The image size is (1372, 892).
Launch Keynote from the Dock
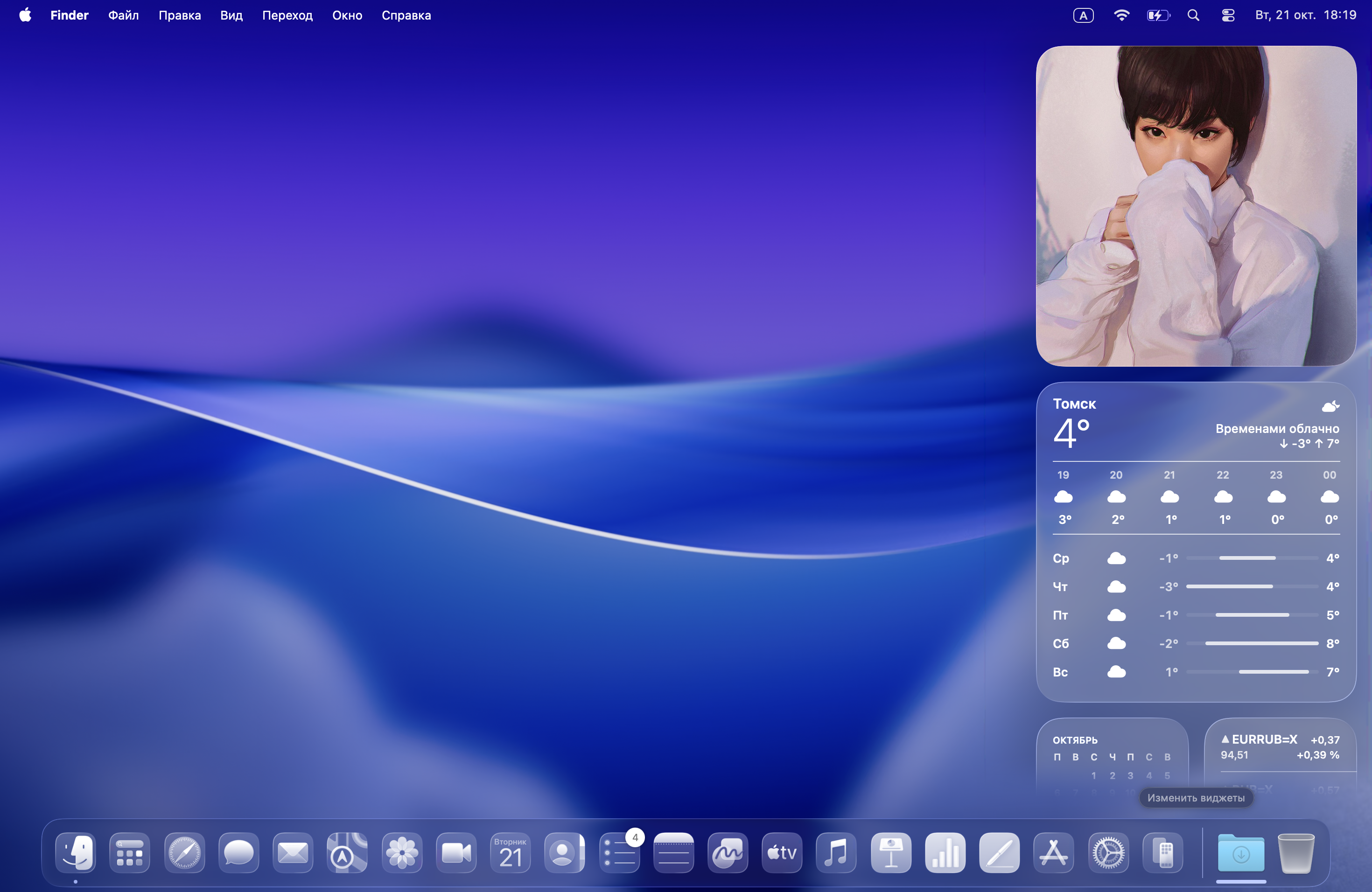[x=891, y=852]
